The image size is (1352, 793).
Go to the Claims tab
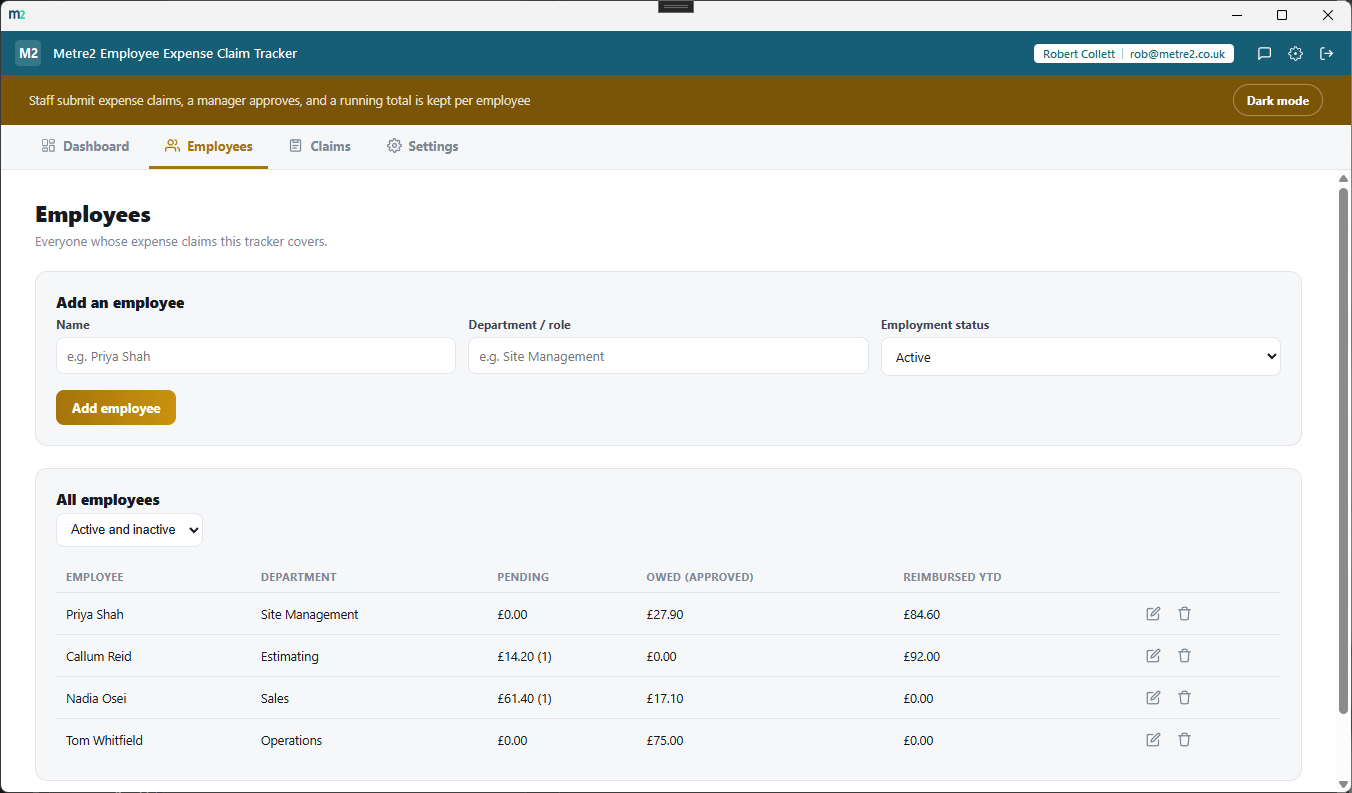click(320, 146)
